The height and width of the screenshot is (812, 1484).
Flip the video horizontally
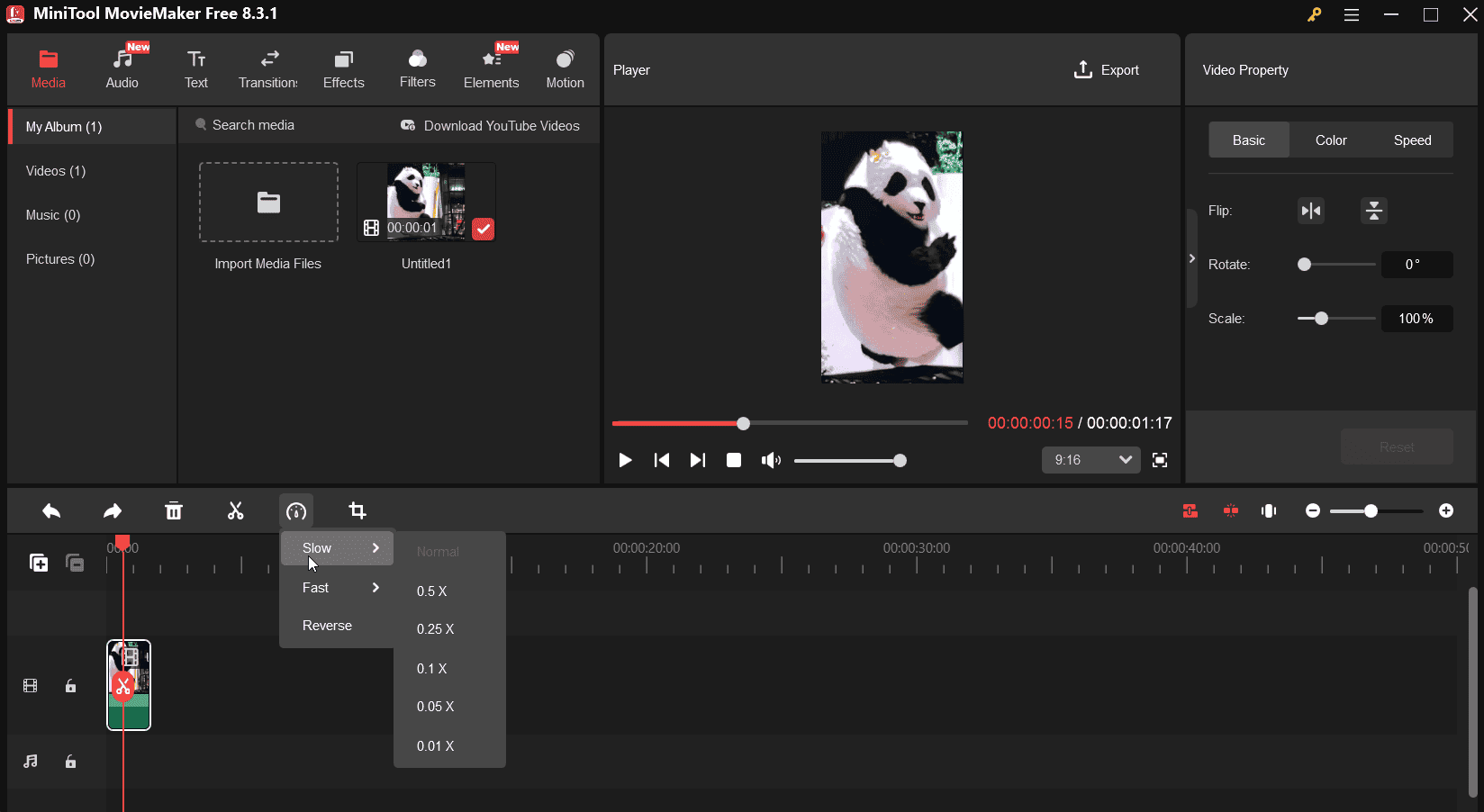(x=1310, y=211)
